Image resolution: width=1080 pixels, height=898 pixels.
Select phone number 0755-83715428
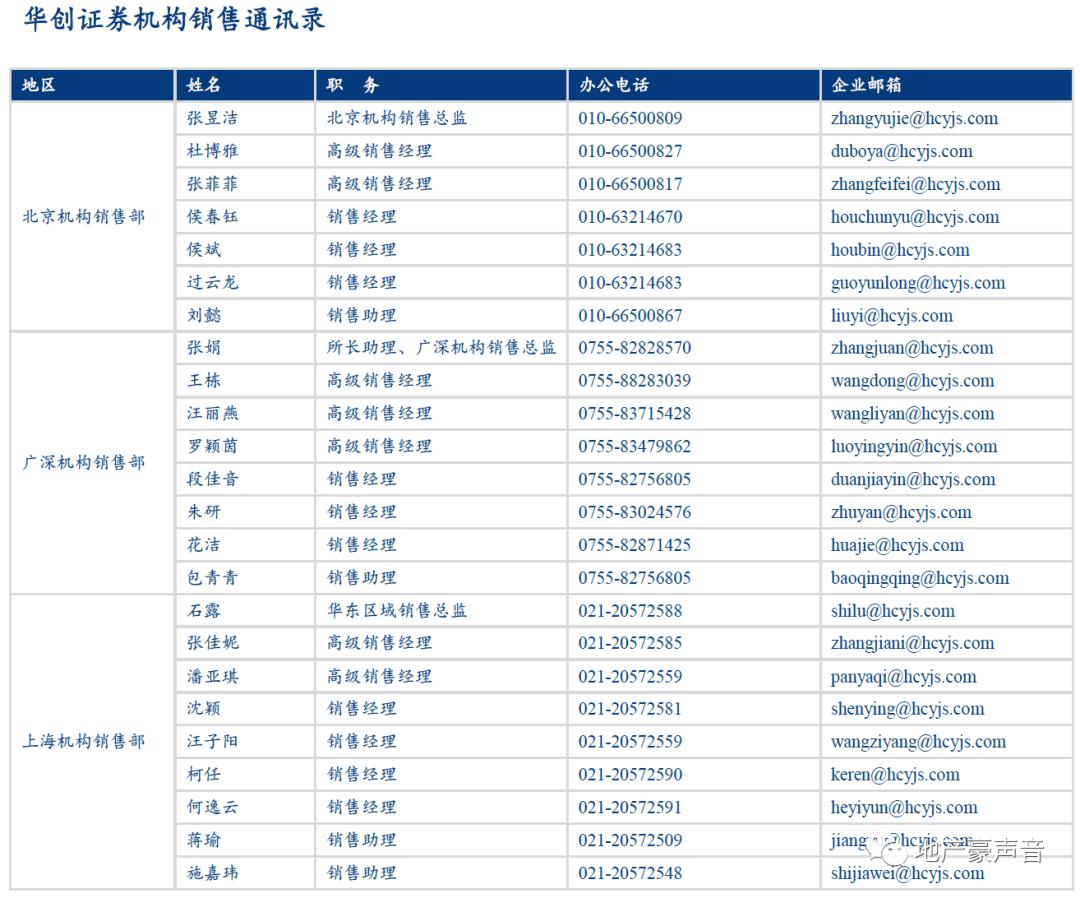point(634,414)
